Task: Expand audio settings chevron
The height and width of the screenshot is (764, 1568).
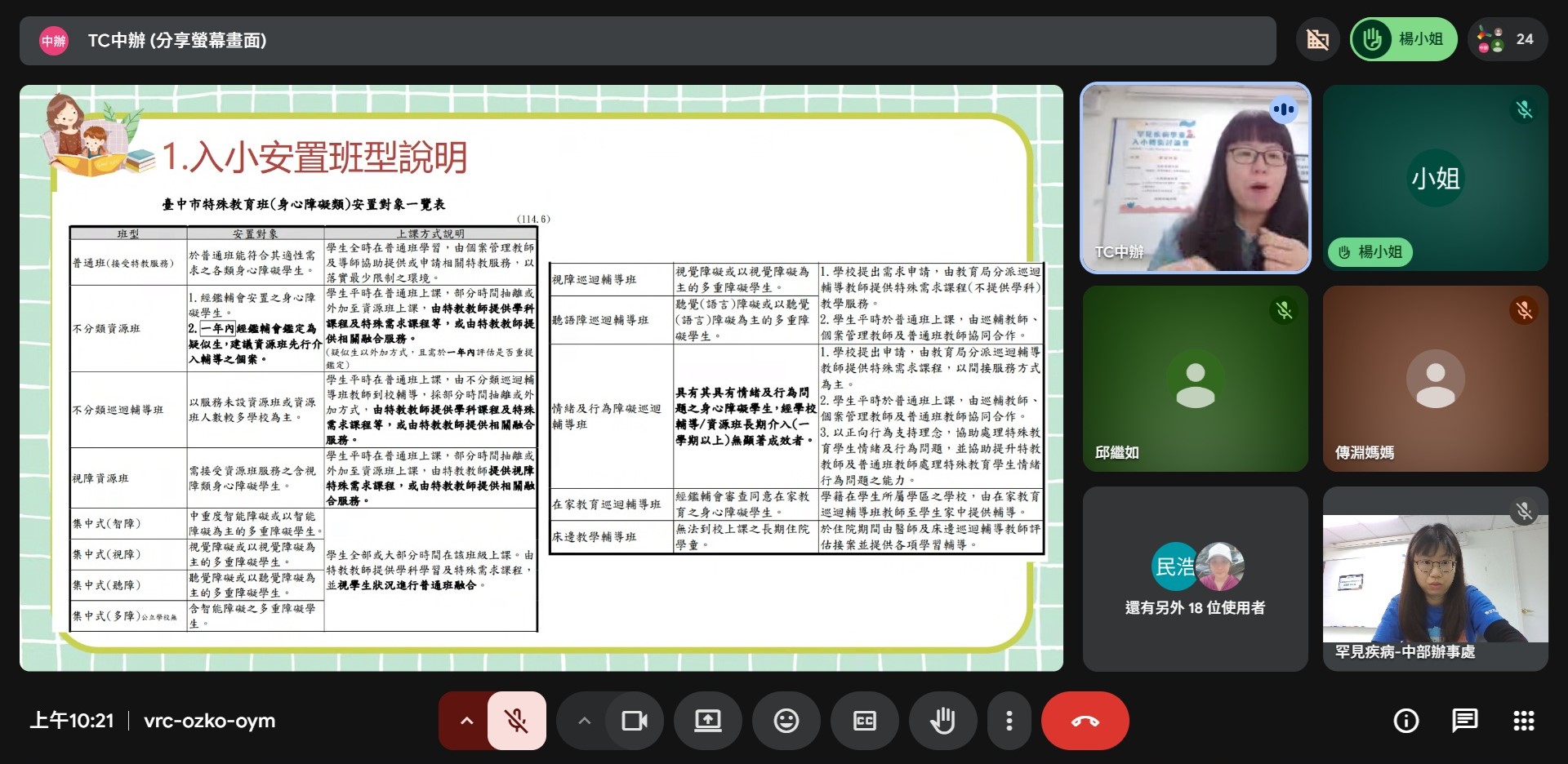Action: click(466, 721)
